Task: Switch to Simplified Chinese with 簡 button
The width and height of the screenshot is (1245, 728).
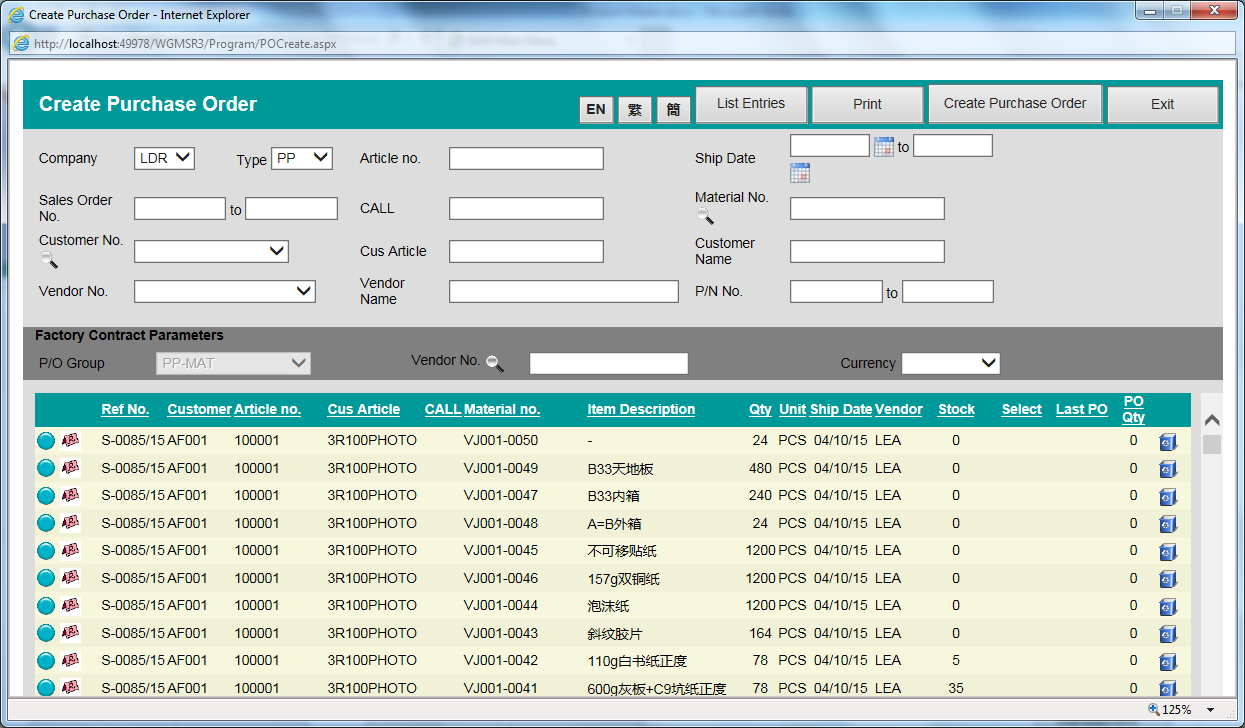Action: [x=673, y=110]
